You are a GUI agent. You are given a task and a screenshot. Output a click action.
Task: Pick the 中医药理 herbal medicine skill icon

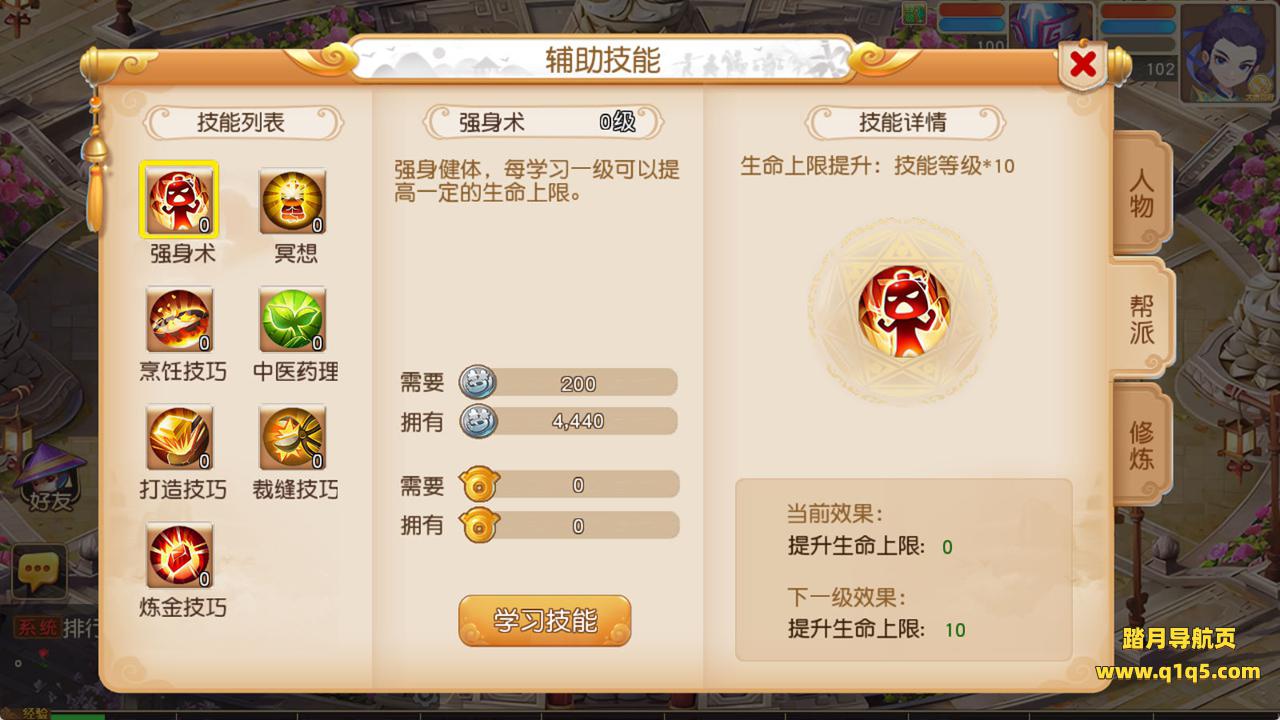tap(293, 319)
